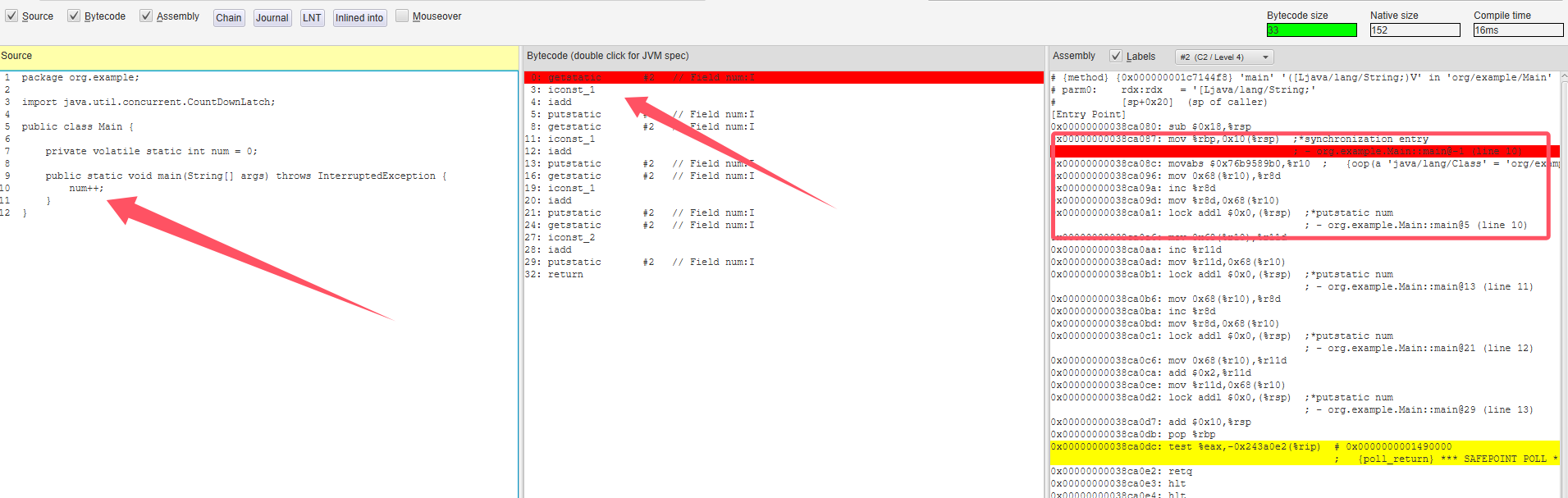The width and height of the screenshot is (1568, 498).
Task: Toggle the Labels checkbox in Assembly panel
Action: (x=1116, y=56)
